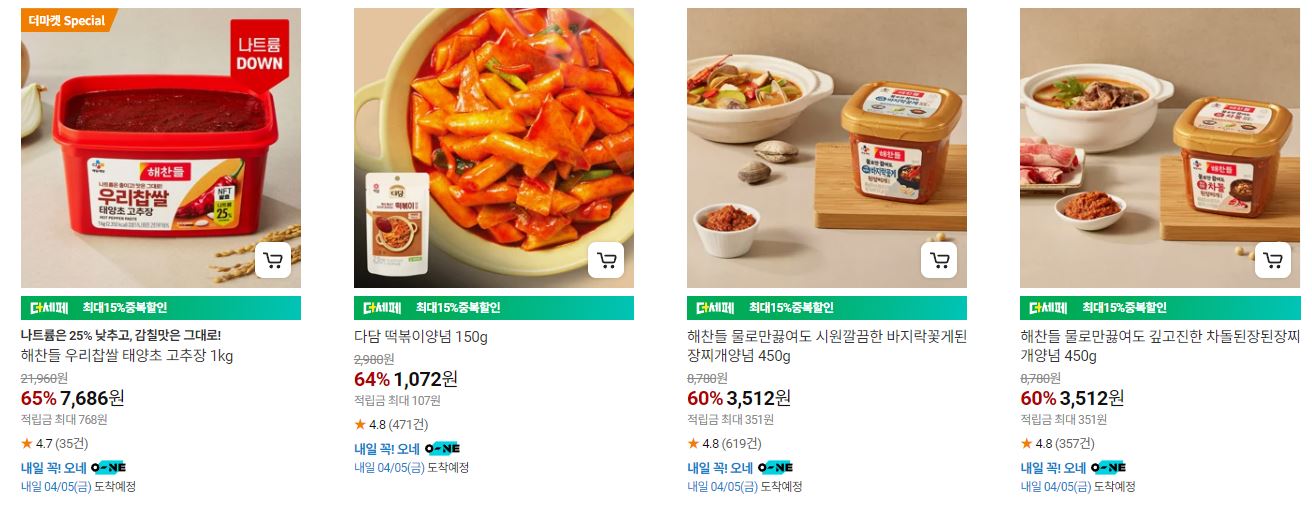View clam crab doenjang stew image
The image size is (1312, 532).
[x=827, y=148]
